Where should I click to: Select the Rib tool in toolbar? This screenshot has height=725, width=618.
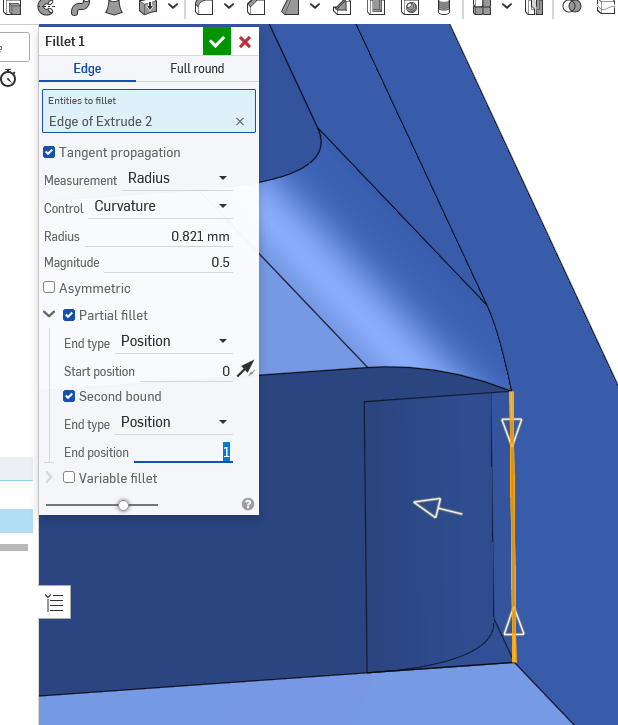(342, 7)
